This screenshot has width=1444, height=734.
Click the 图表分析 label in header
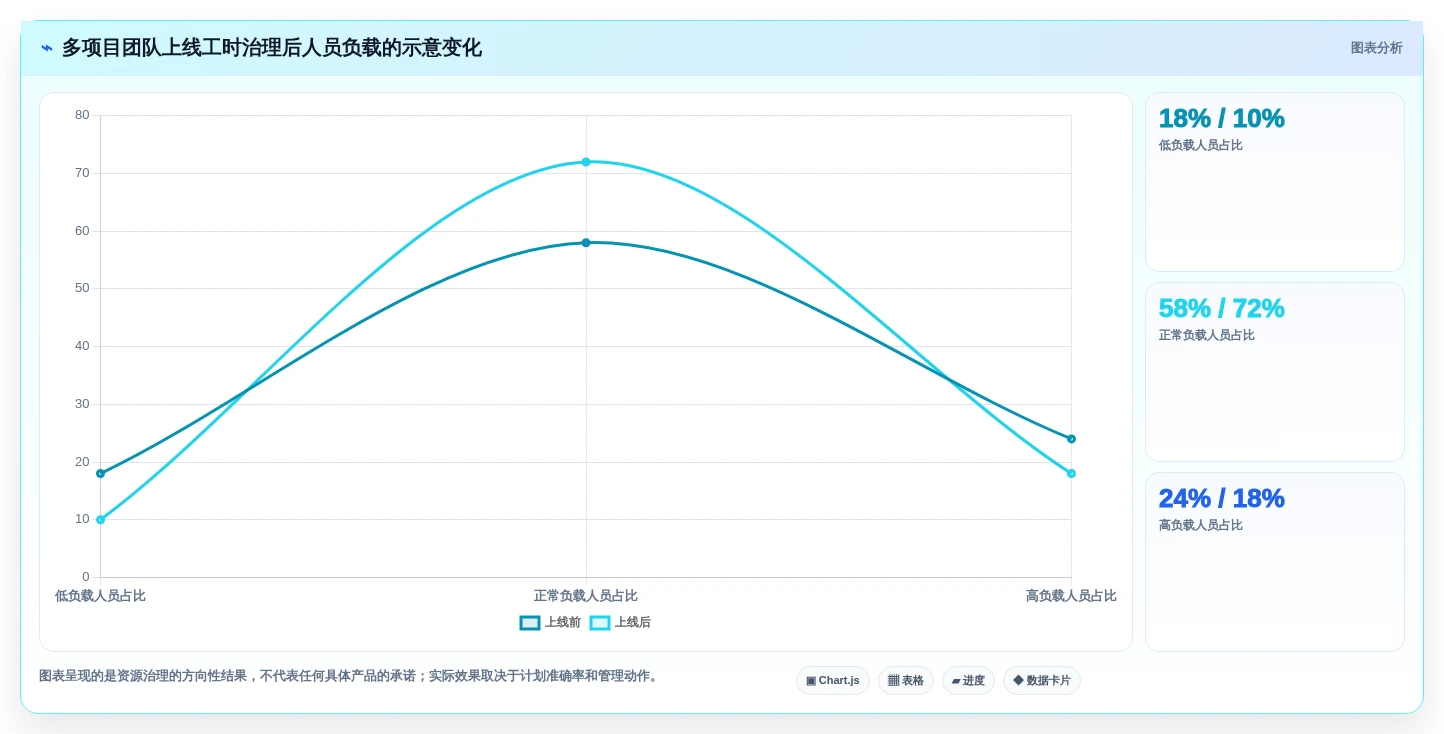1376,48
